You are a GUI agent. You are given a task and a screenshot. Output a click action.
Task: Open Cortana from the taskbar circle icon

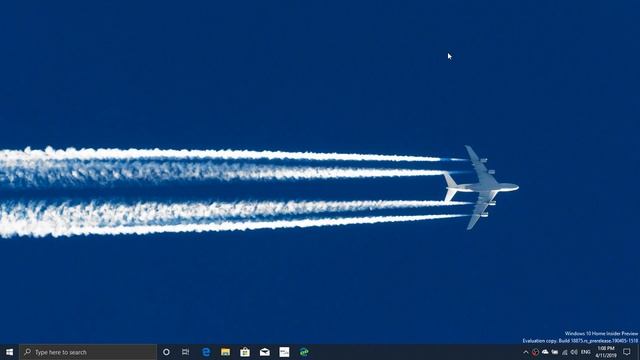click(x=166, y=352)
